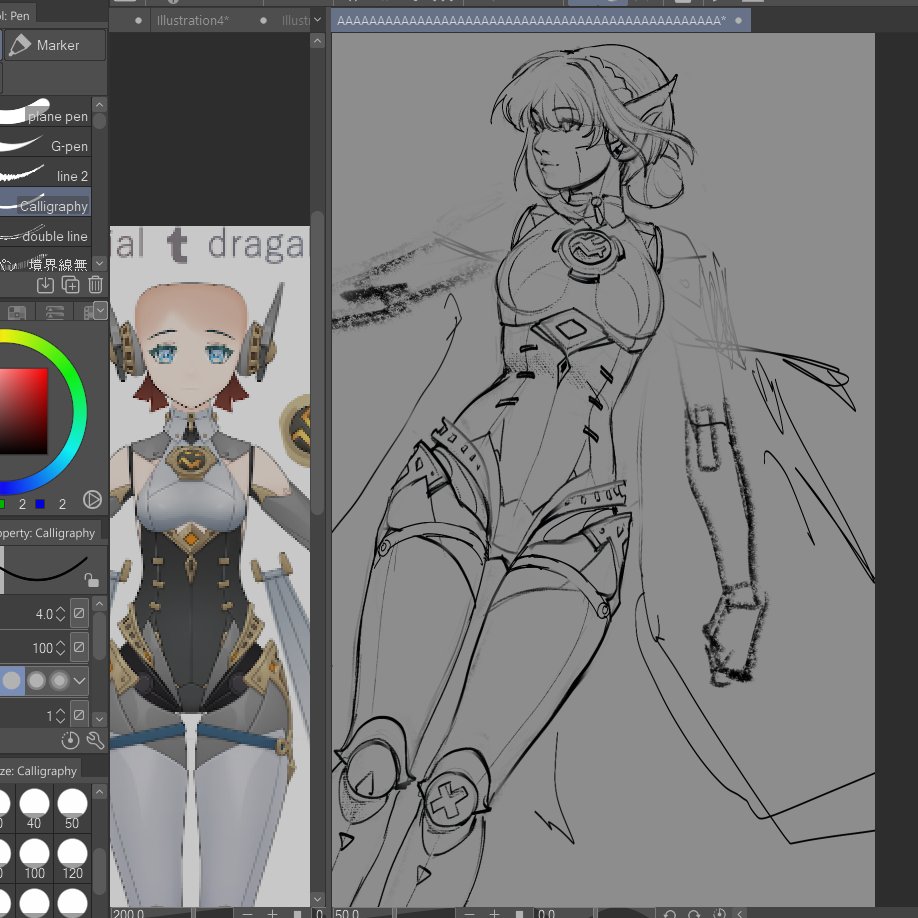The image size is (918, 918).
Task: Choose brush size preset 50
Action: (x=72, y=809)
